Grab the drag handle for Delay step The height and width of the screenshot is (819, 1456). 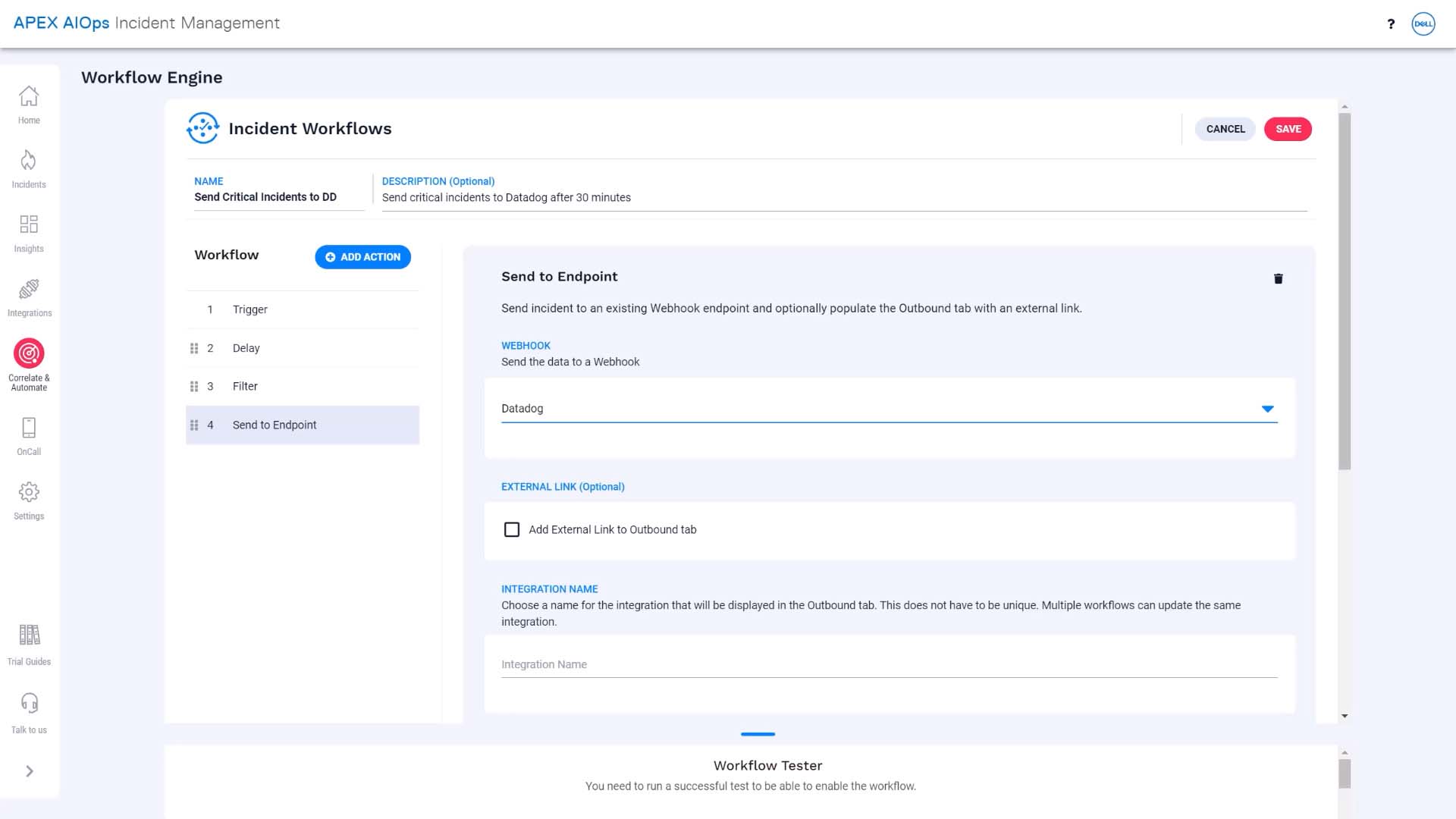[x=194, y=348]
